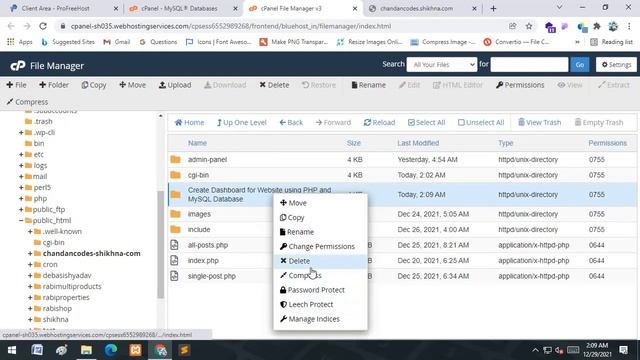Reload the file listing
The width and height of the screenshot is (640, 360).
[379, 122]
